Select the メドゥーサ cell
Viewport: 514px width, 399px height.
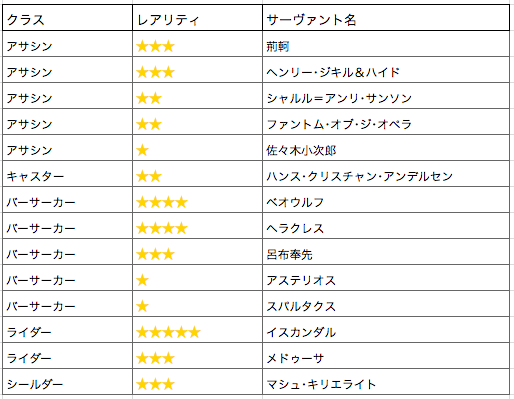[x=386, y=356]
